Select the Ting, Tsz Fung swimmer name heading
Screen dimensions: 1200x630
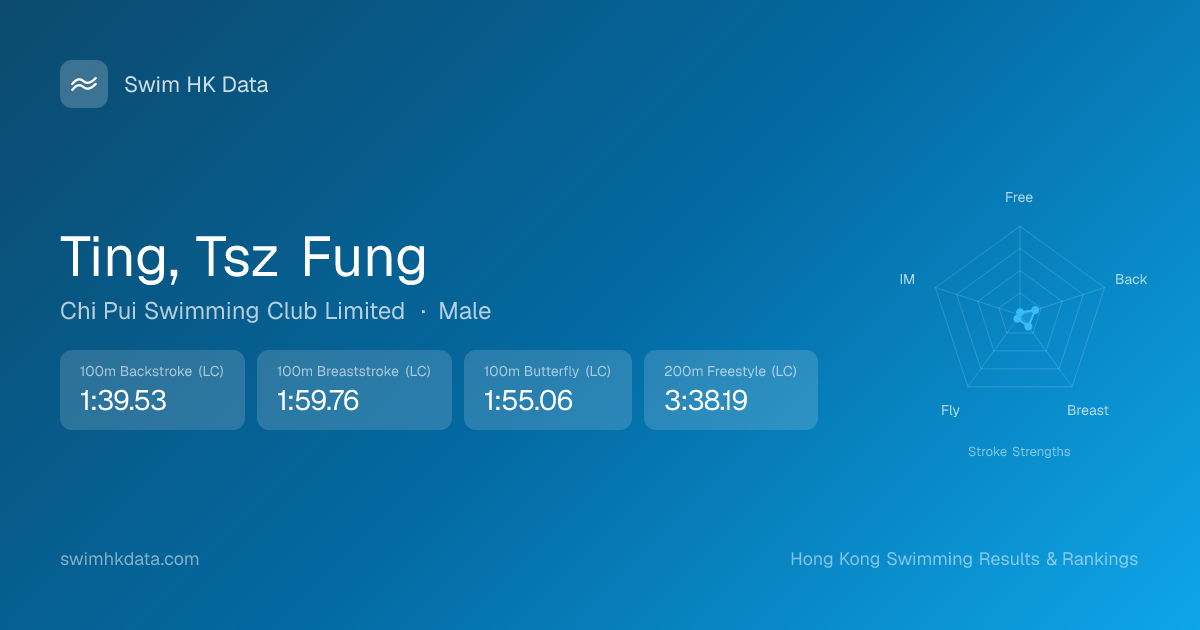coord(243,256)
